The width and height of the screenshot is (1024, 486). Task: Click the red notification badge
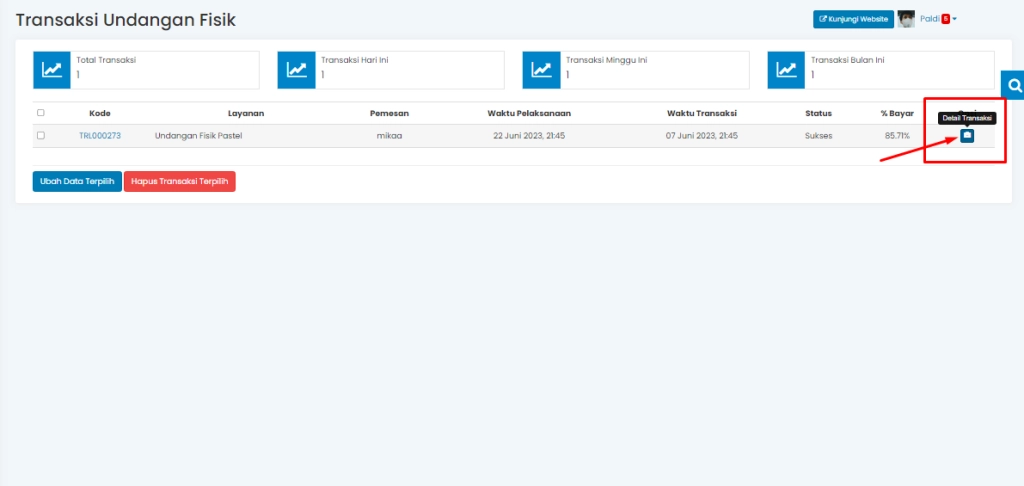click(945, 19)
